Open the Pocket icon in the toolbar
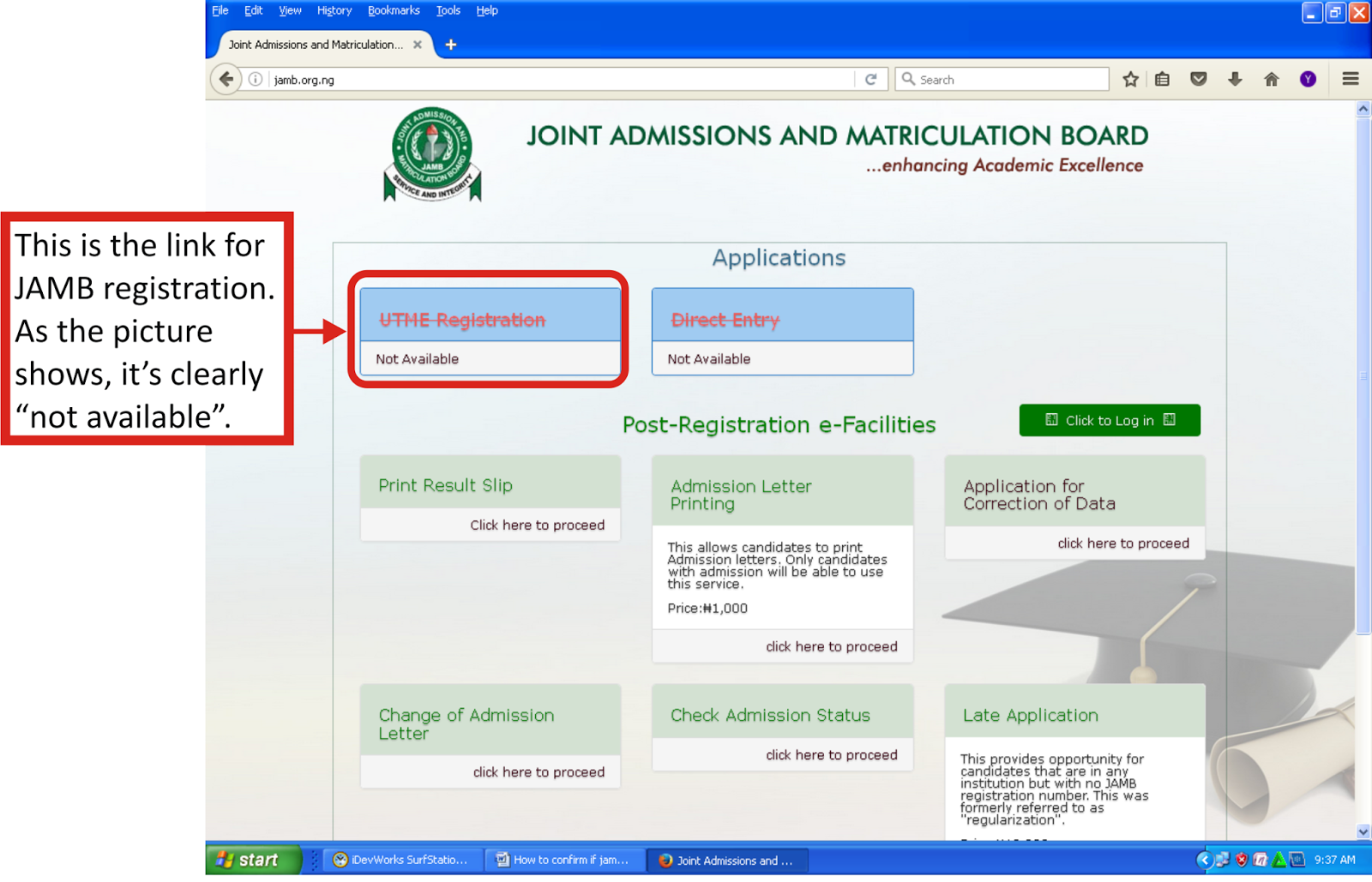The height and width of the screenshot is (882, 1372). pyautogui.click(x=1198, y=79)
